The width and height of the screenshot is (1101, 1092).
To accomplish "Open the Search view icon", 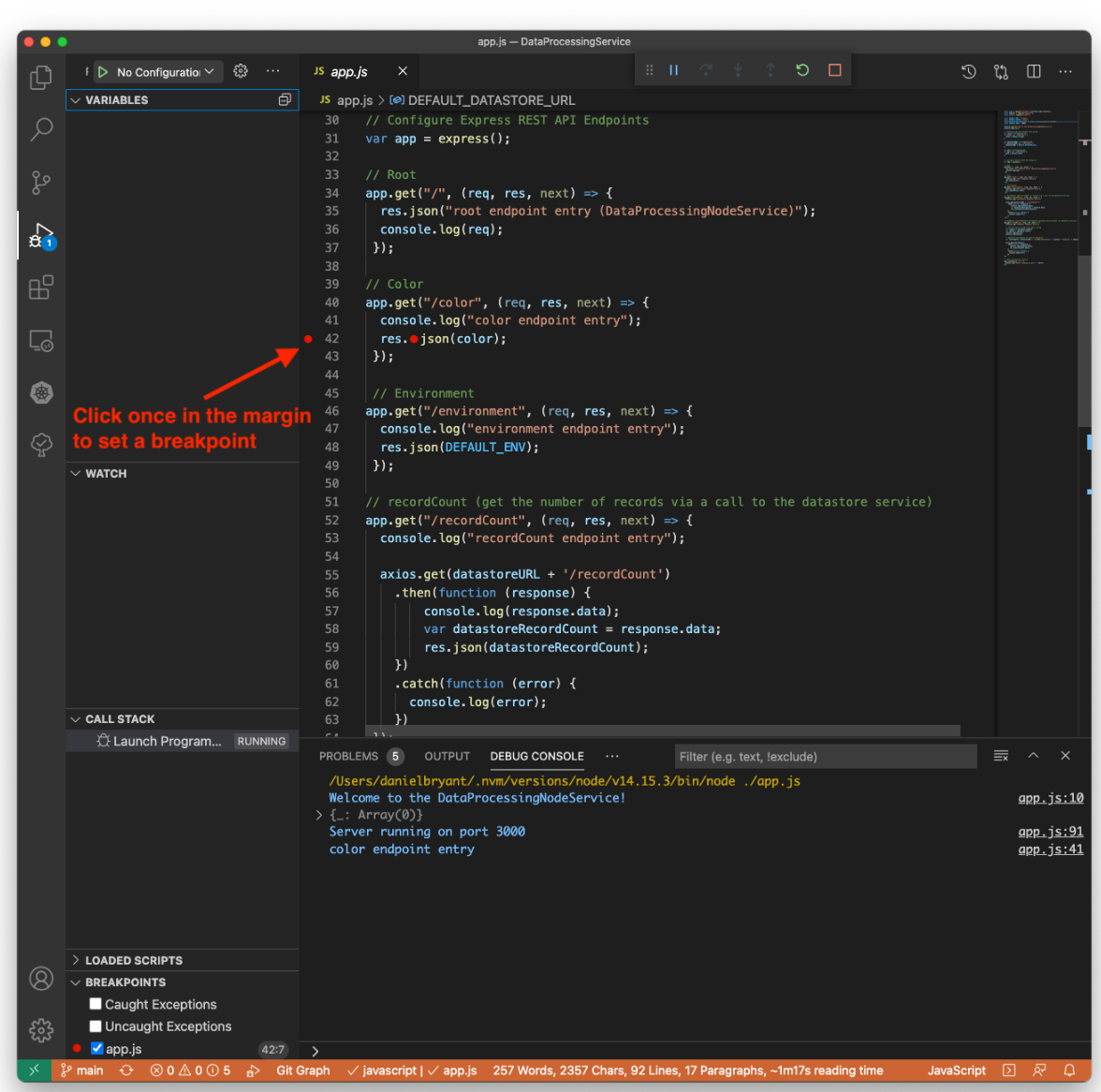I will point(41,129).
